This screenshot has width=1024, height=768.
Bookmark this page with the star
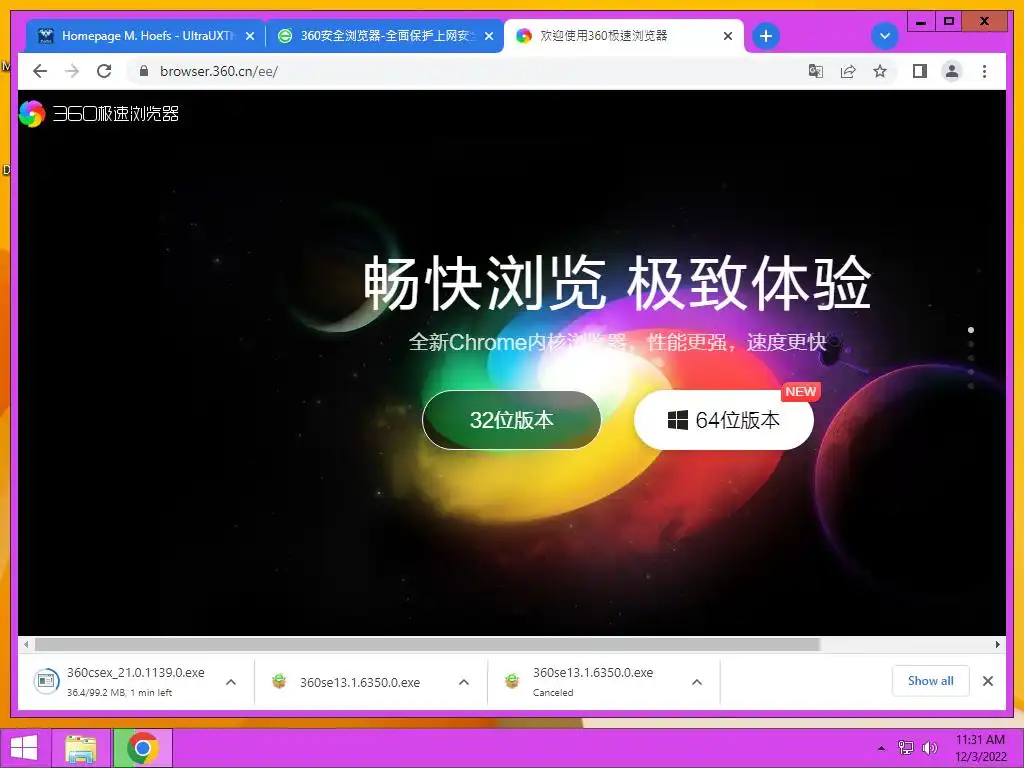point(880,71)
